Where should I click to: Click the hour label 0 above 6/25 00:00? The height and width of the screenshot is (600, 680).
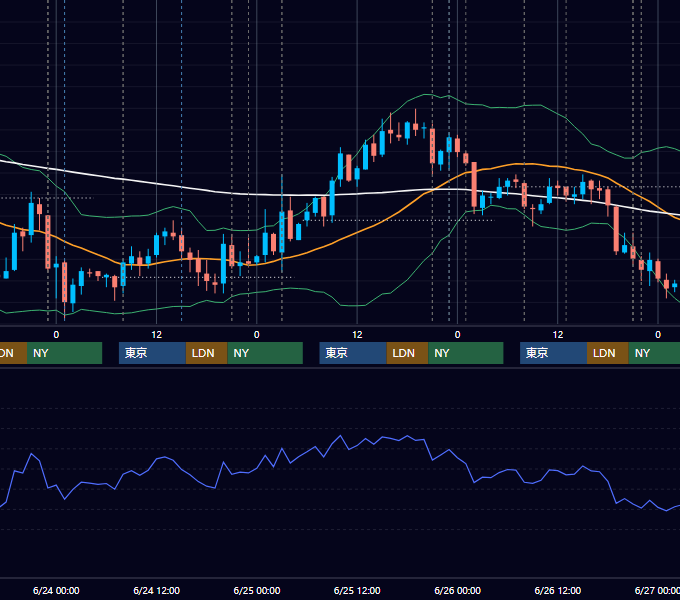pos(257,335)
